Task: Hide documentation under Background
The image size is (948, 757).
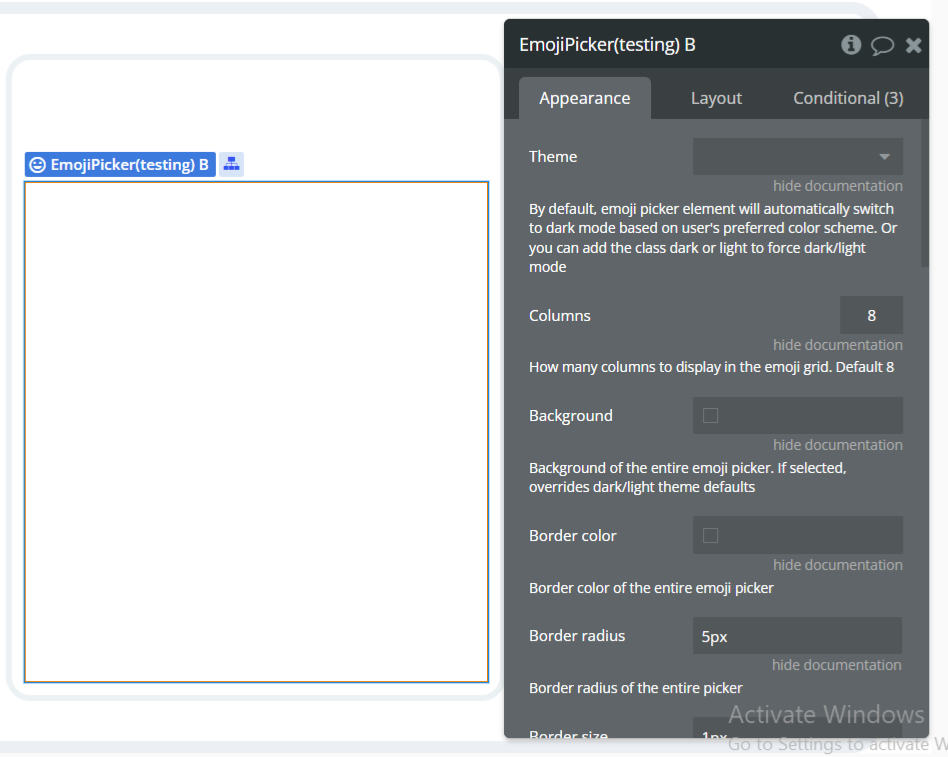Action: point(837,444)
